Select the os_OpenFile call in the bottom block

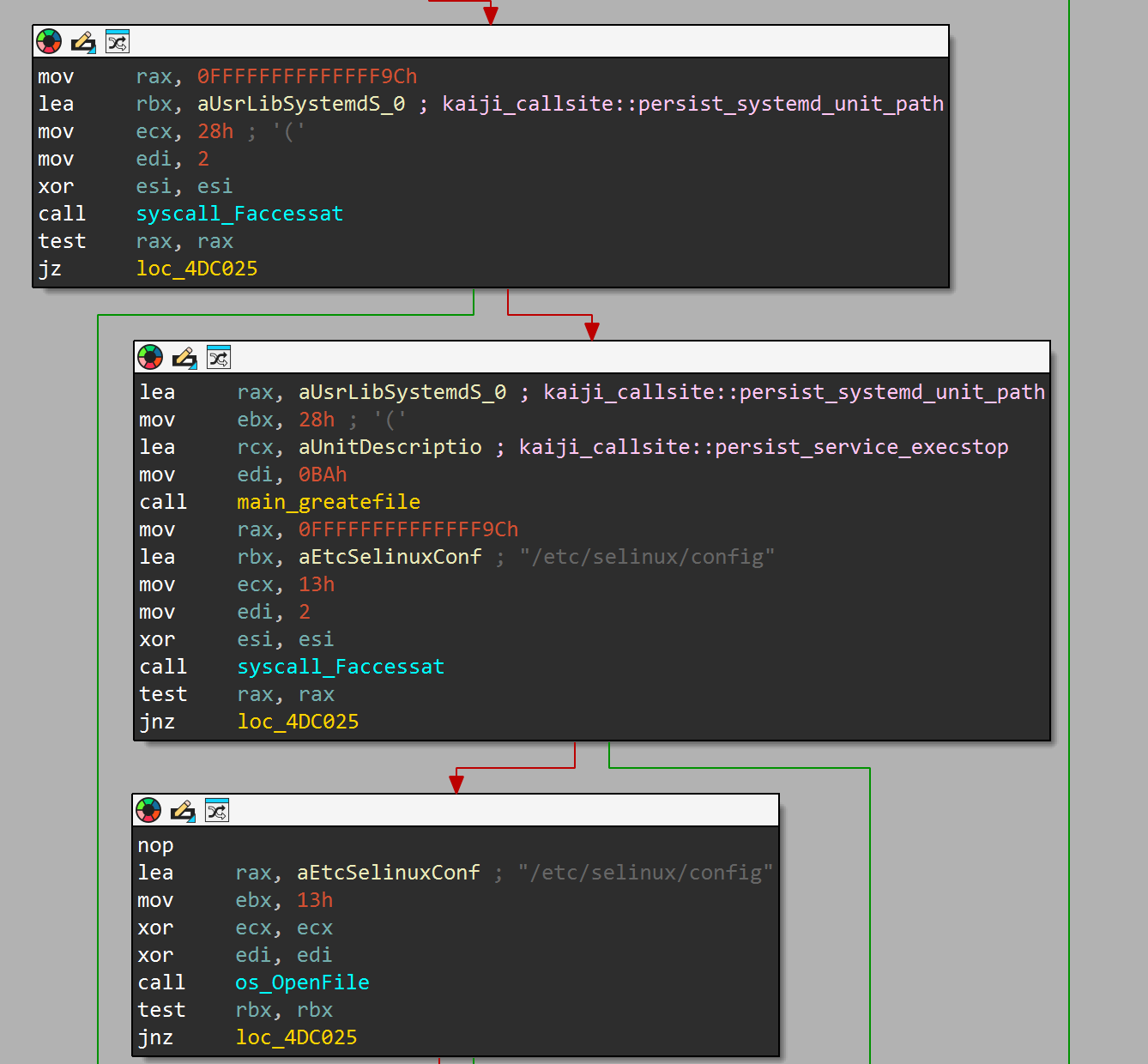pyautogui.click(x=302, y=982)
